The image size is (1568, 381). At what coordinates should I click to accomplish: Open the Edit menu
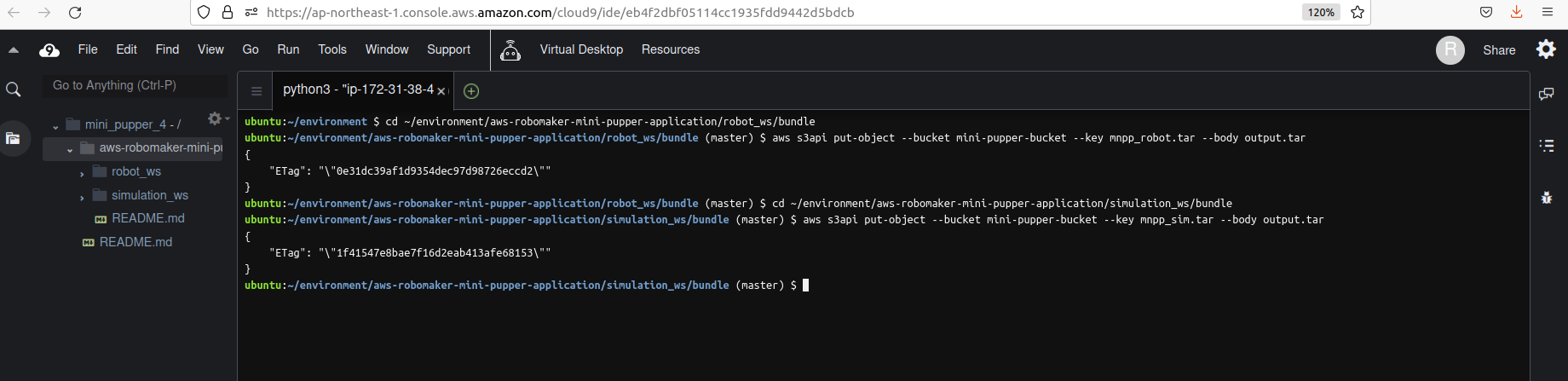pyautogui.click(x=126, y=49)
